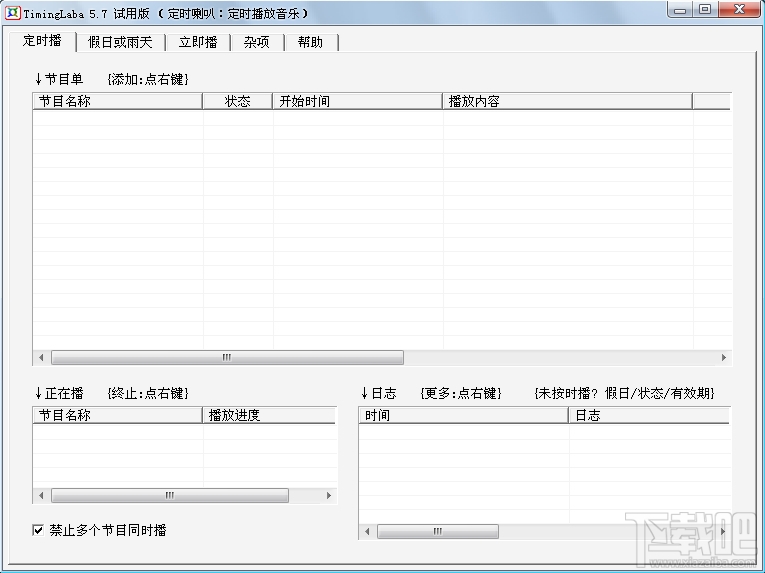Click the TimingLaba app icon in title bar
The height and width of the screenshot is (573, 765).
coord(12,12)
